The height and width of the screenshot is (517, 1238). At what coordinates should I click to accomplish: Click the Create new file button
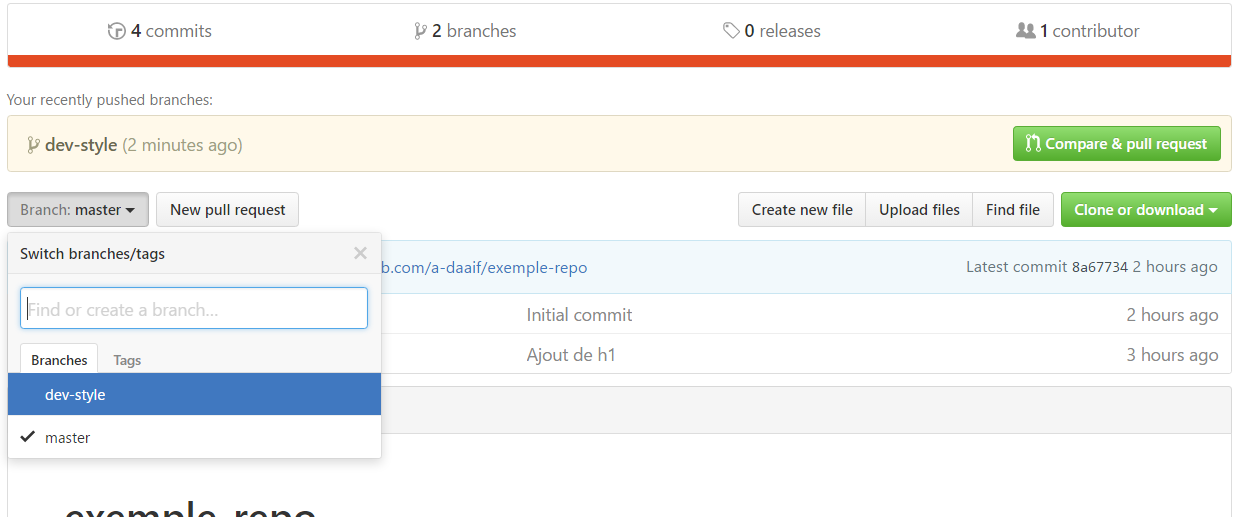click(x=802, y=210)
